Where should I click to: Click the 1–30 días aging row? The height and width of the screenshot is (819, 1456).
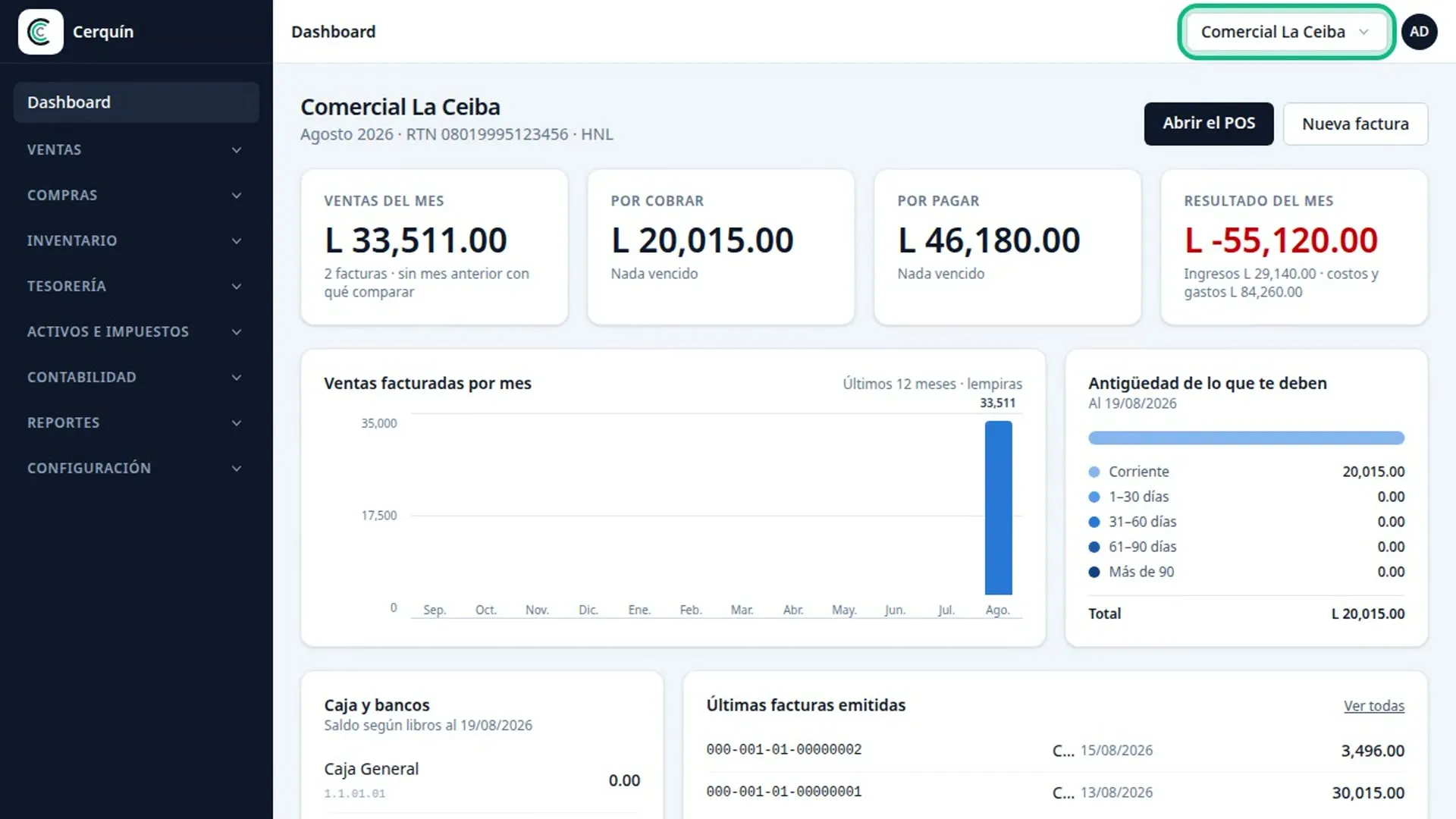pyautogui.click(x=1246, y=497)
